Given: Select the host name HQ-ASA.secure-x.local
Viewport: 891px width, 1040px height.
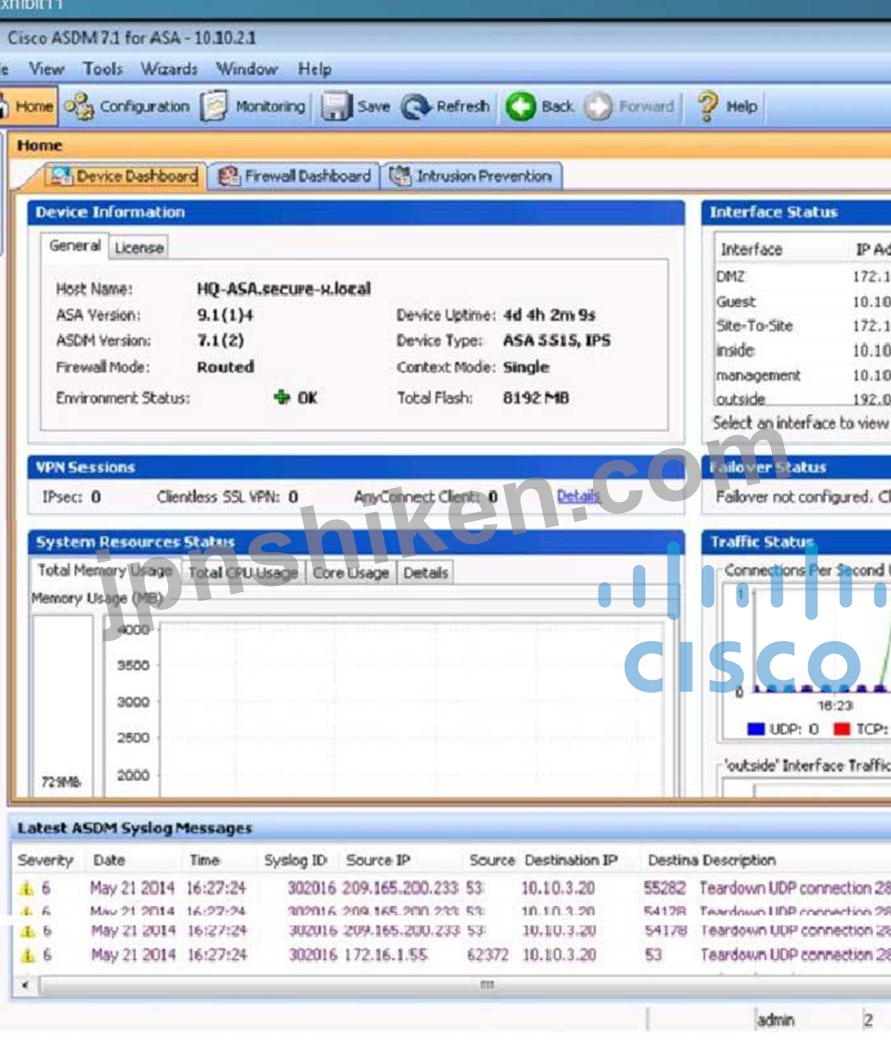Looking at the screenshot, I should (283, 289).
